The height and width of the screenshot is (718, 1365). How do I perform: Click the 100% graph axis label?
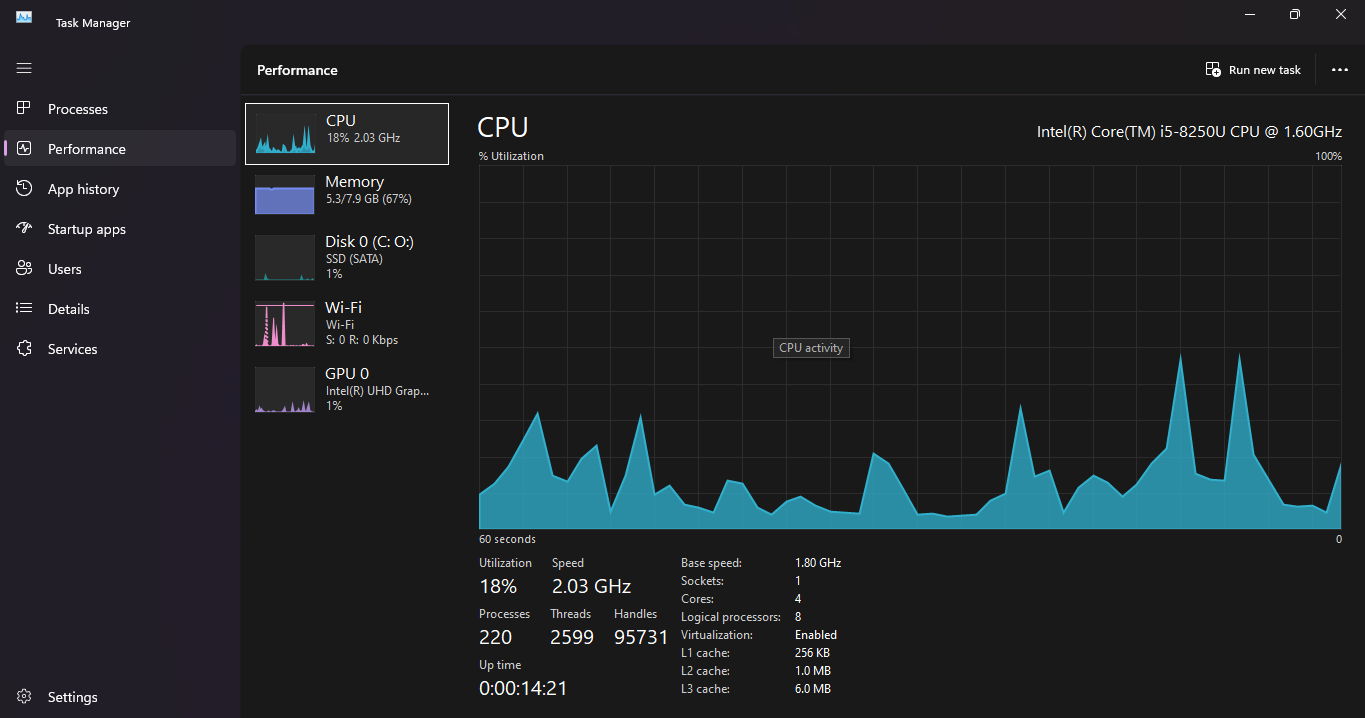[1328, 156]
